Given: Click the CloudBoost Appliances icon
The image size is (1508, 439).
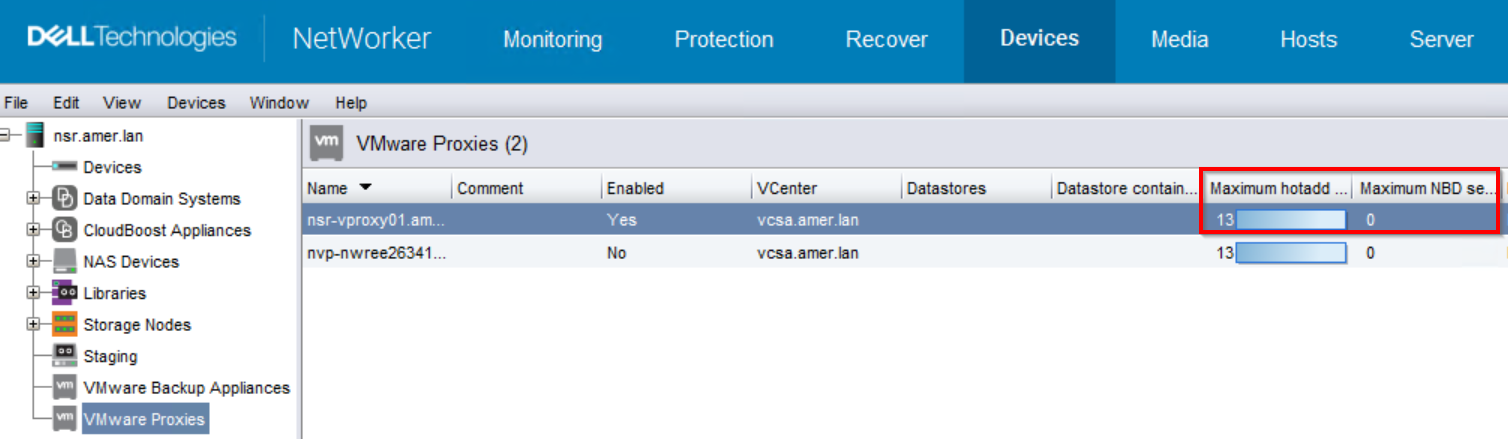Looking at the screenshot, I should [x=65, y=230].
